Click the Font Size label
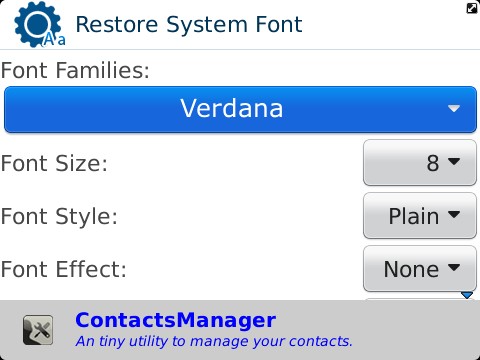 [x=54, y=163]
